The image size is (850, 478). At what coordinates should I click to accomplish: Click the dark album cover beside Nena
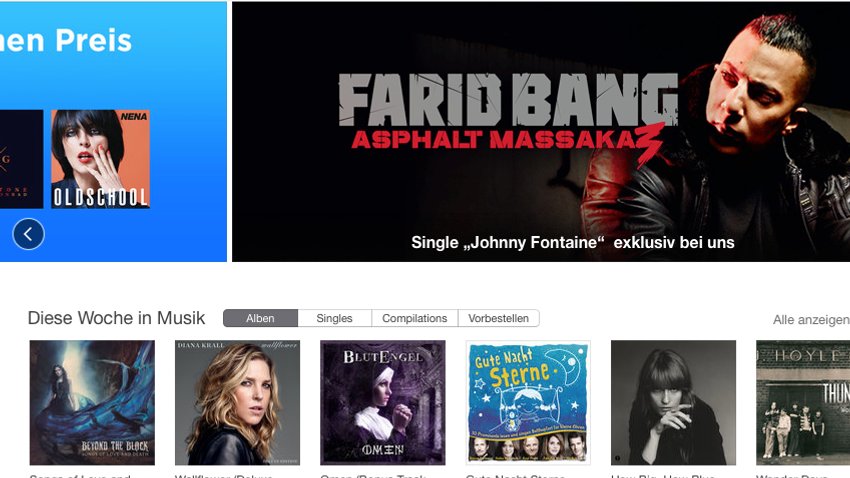tap(22, 159)
